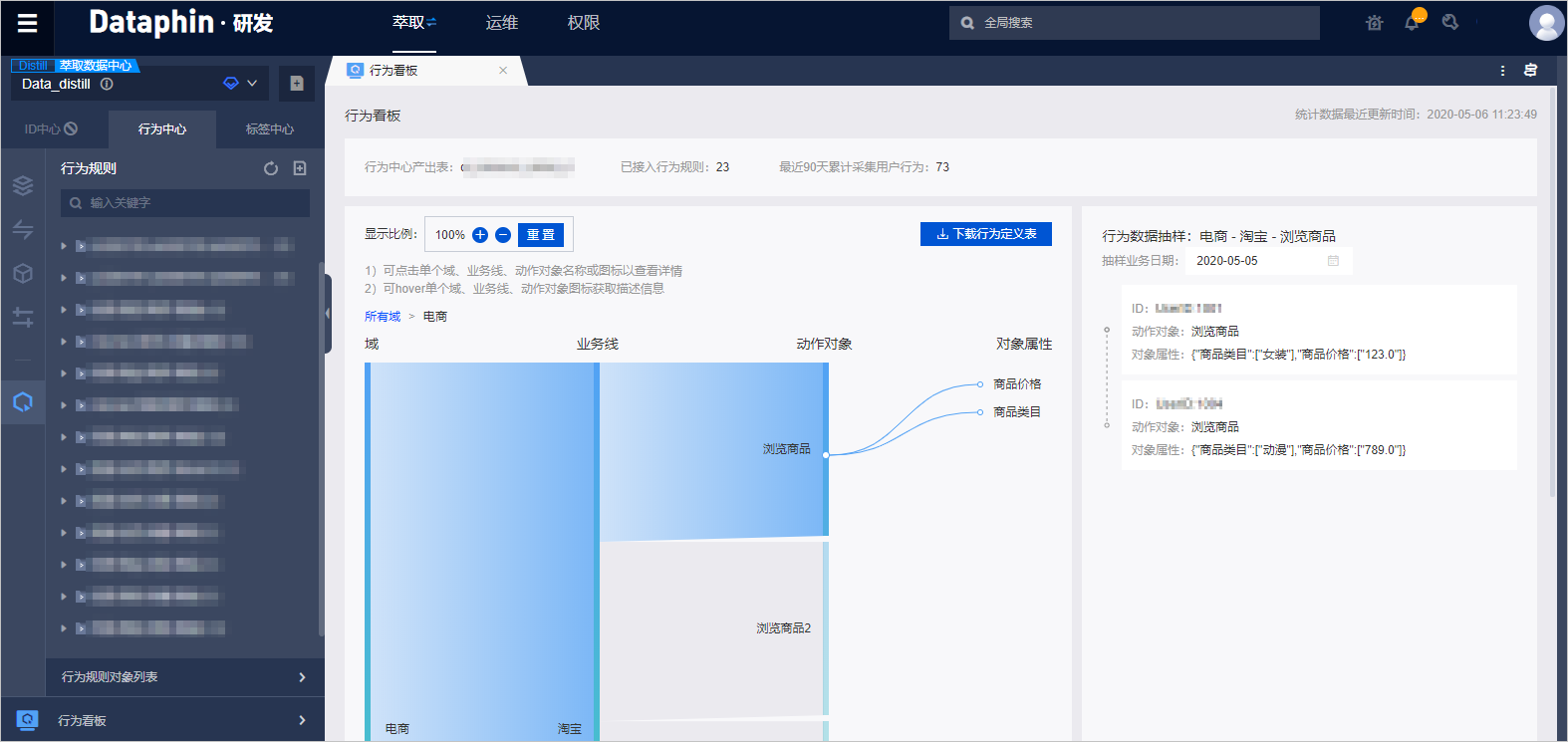Image resolution: width=1568 pixels, height=742 pixels.
Task: Switch to 运维 top menu
Action: (x=502, y=23)
